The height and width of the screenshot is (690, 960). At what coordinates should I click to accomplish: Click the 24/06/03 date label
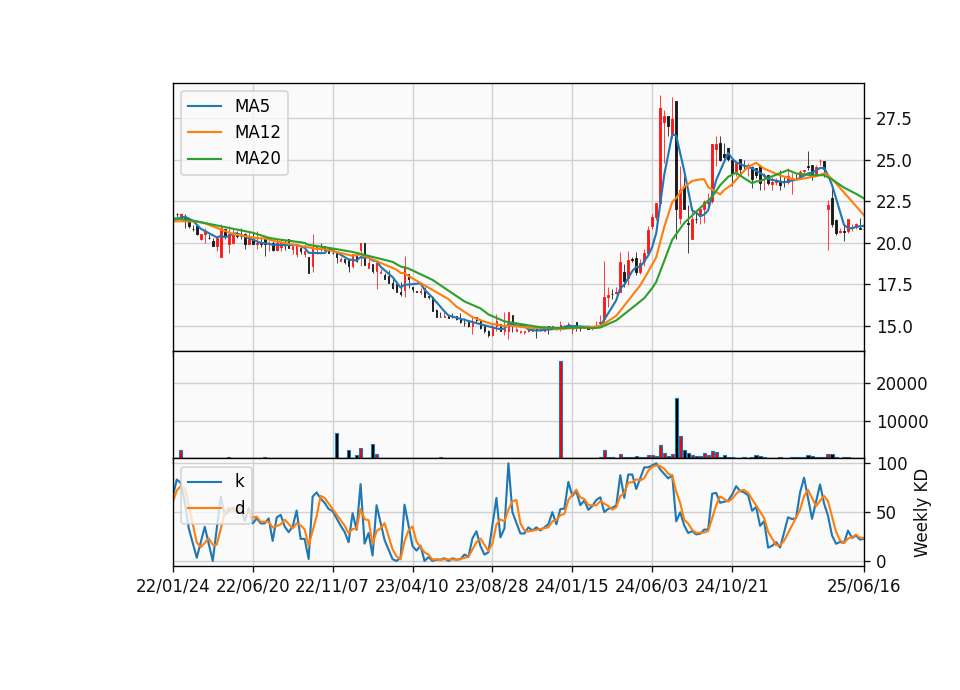pyautogui.click(x=651, y=587)
